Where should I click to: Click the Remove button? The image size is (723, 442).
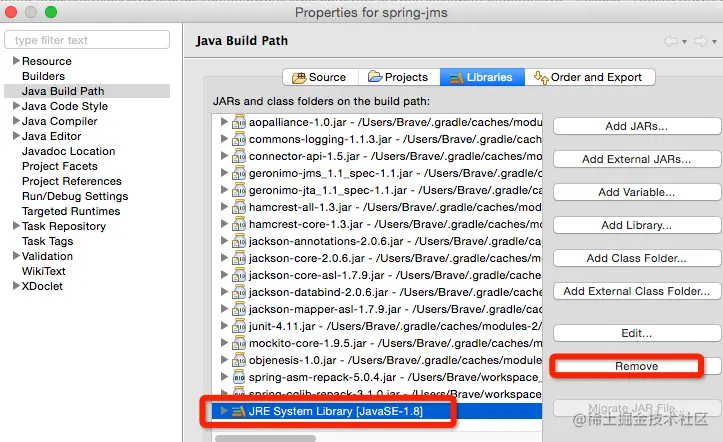(637, 366)
